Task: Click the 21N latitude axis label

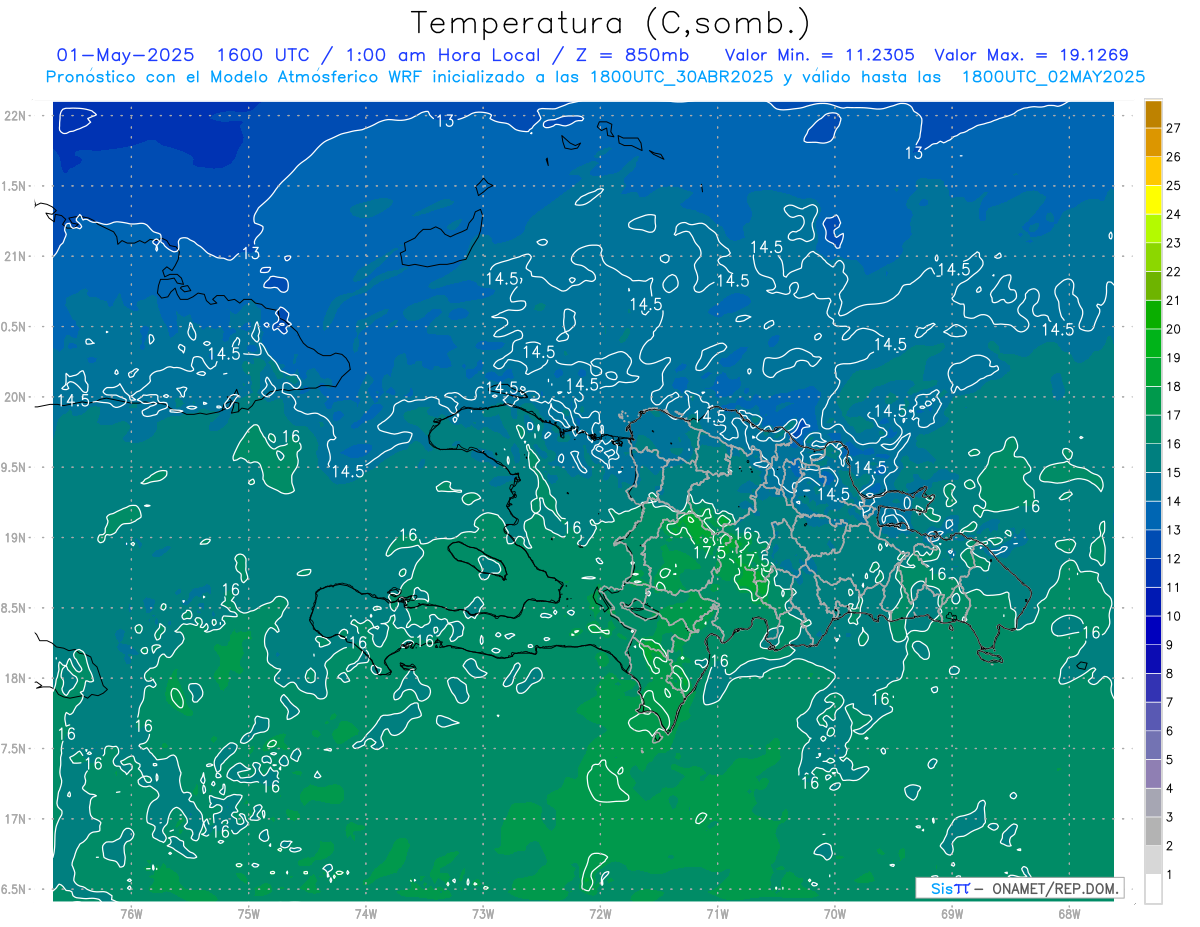Action: (x=15, y=256)
